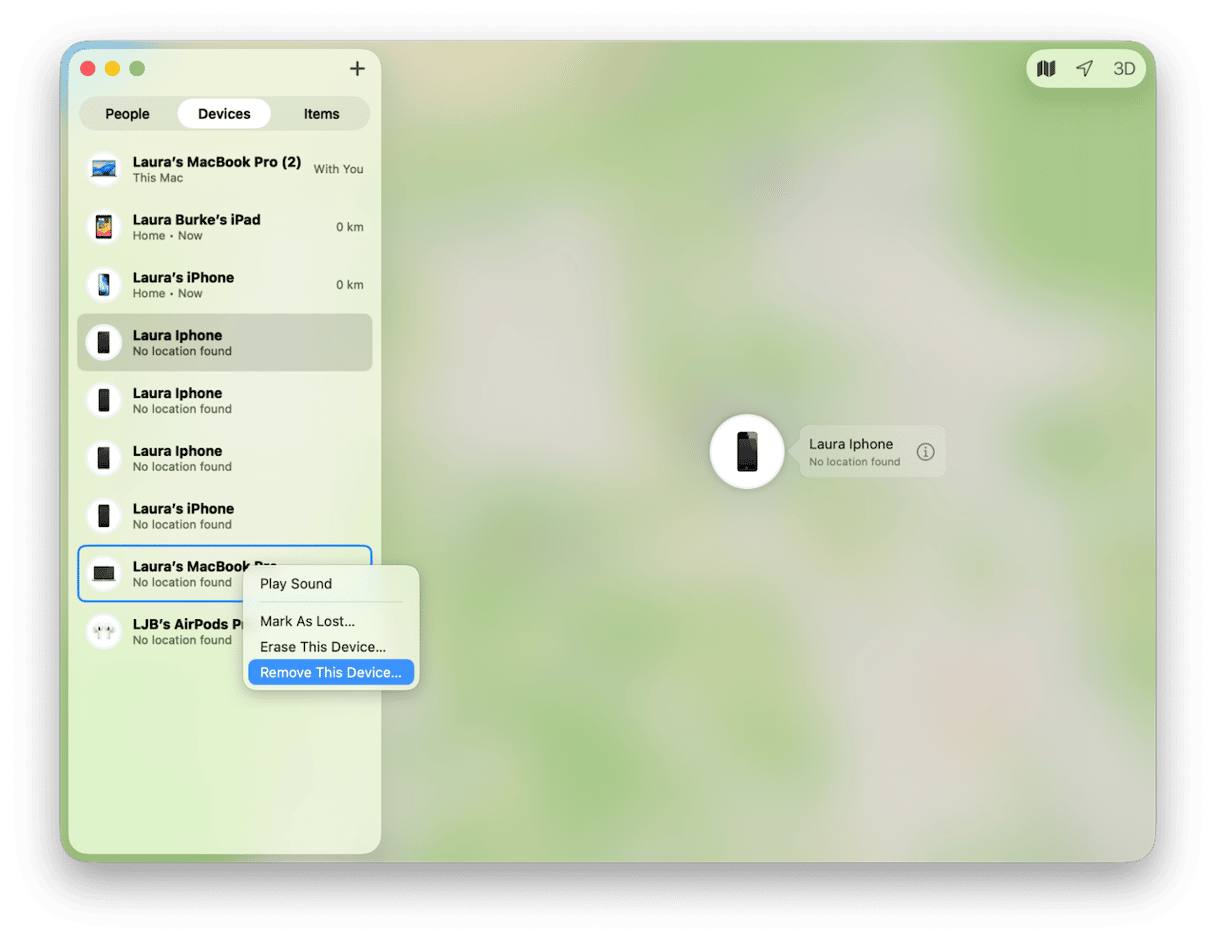The width and height of the screenshot is (1216, 942).
Task: Click Remove This Device option
Action: (330, 673)
